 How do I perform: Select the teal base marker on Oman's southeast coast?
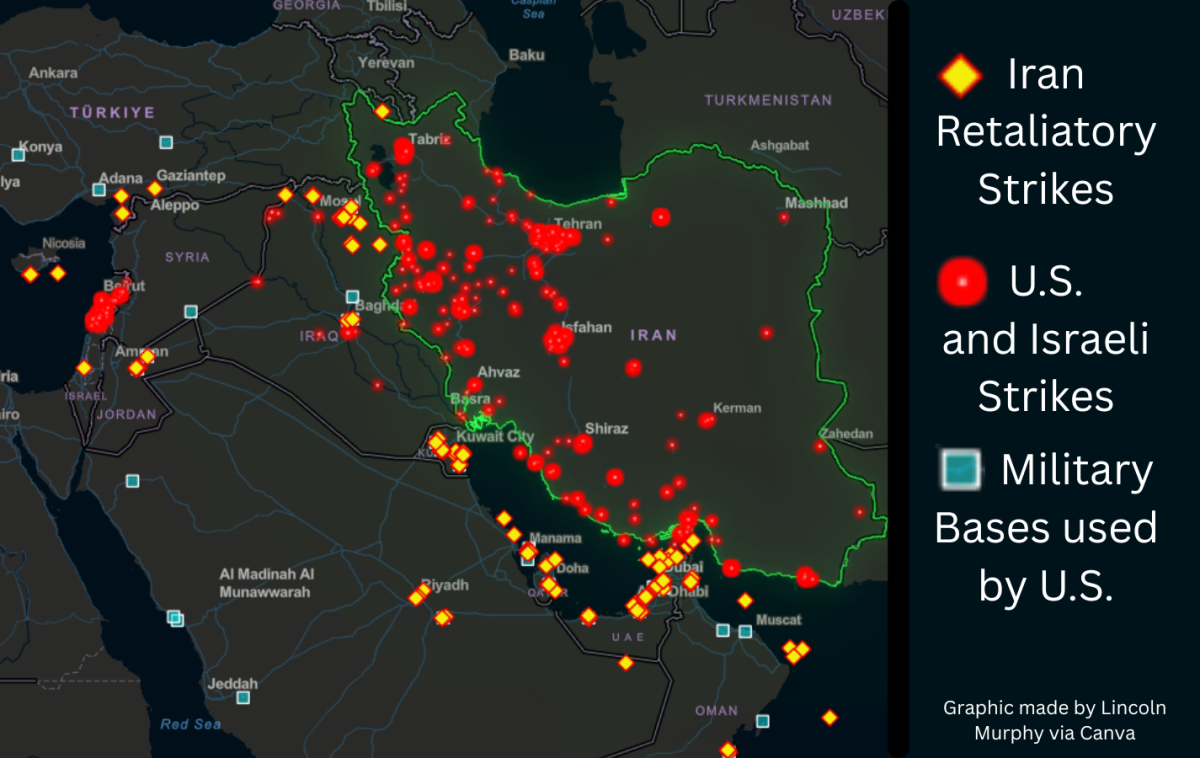click(x=763, y=721)
